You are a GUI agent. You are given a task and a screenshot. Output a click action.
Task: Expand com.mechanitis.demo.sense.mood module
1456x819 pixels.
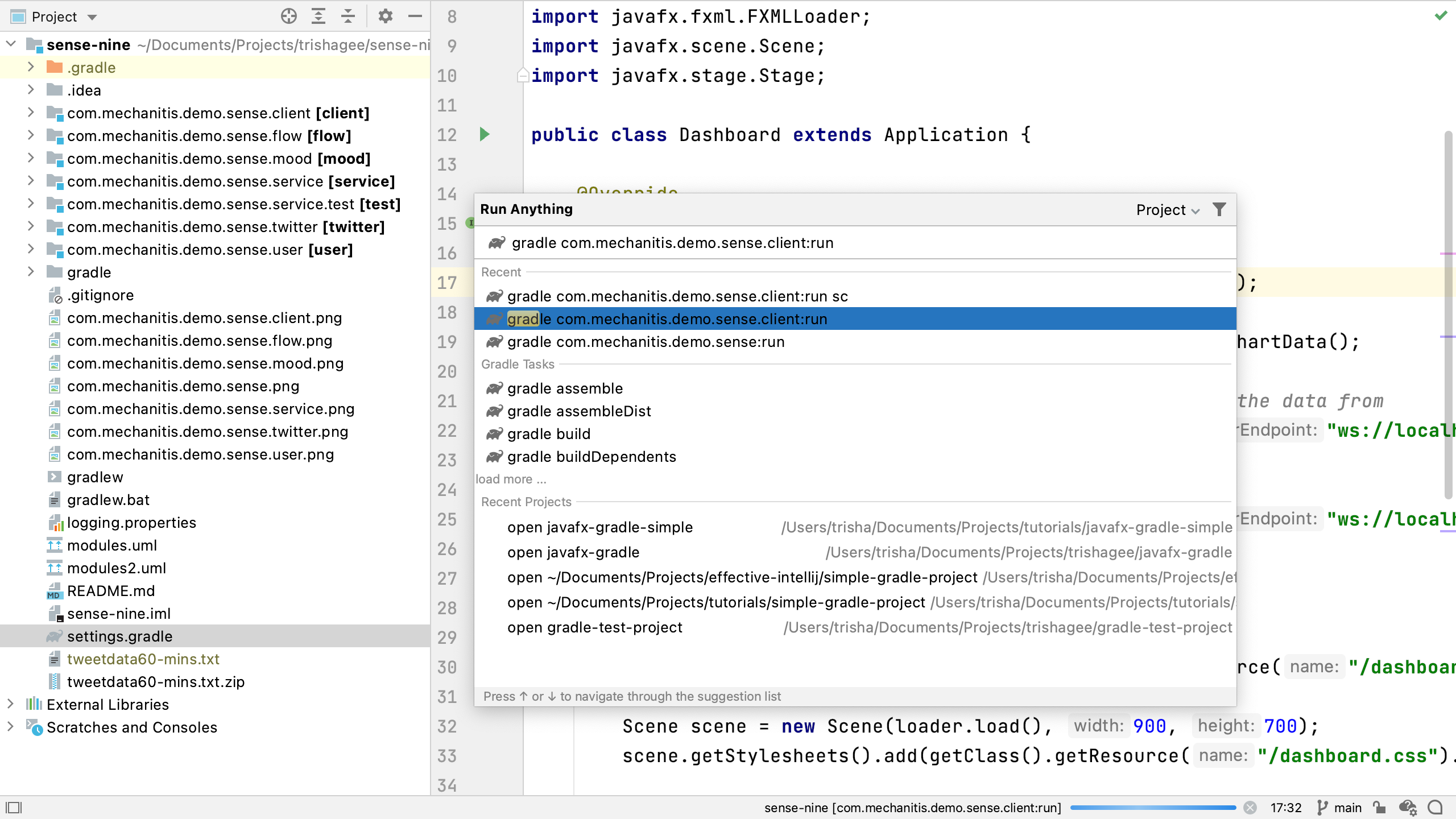[31, 158]
